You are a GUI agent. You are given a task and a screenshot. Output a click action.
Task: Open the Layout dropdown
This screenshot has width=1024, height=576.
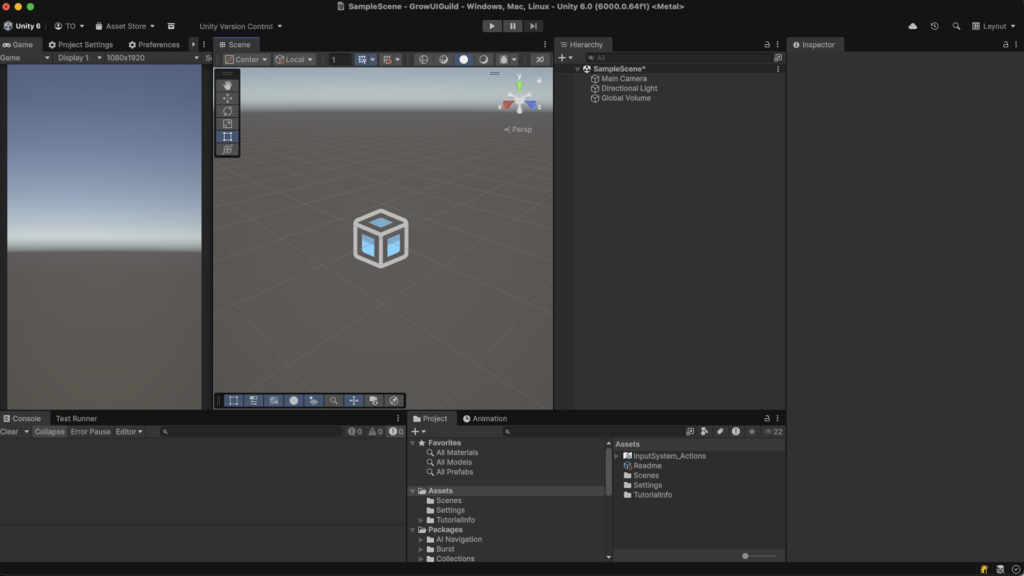[993, 26]
